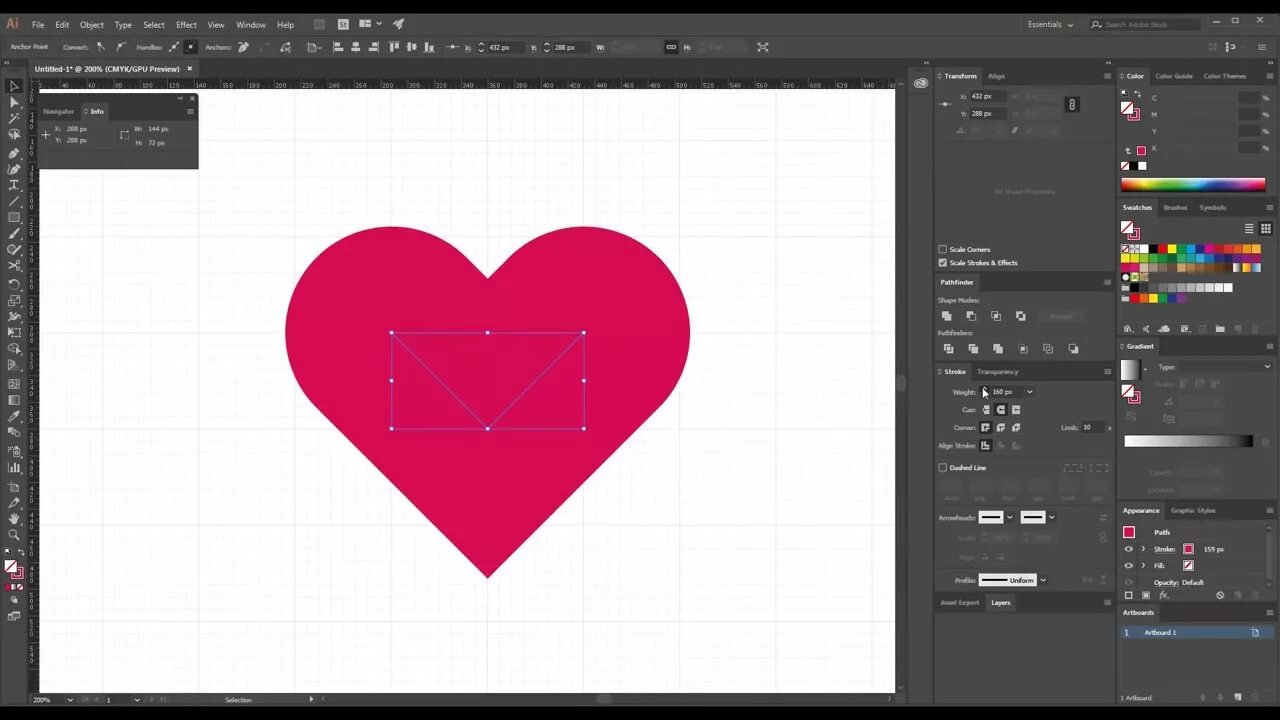Click the rocket GPU performance icon

399,24
